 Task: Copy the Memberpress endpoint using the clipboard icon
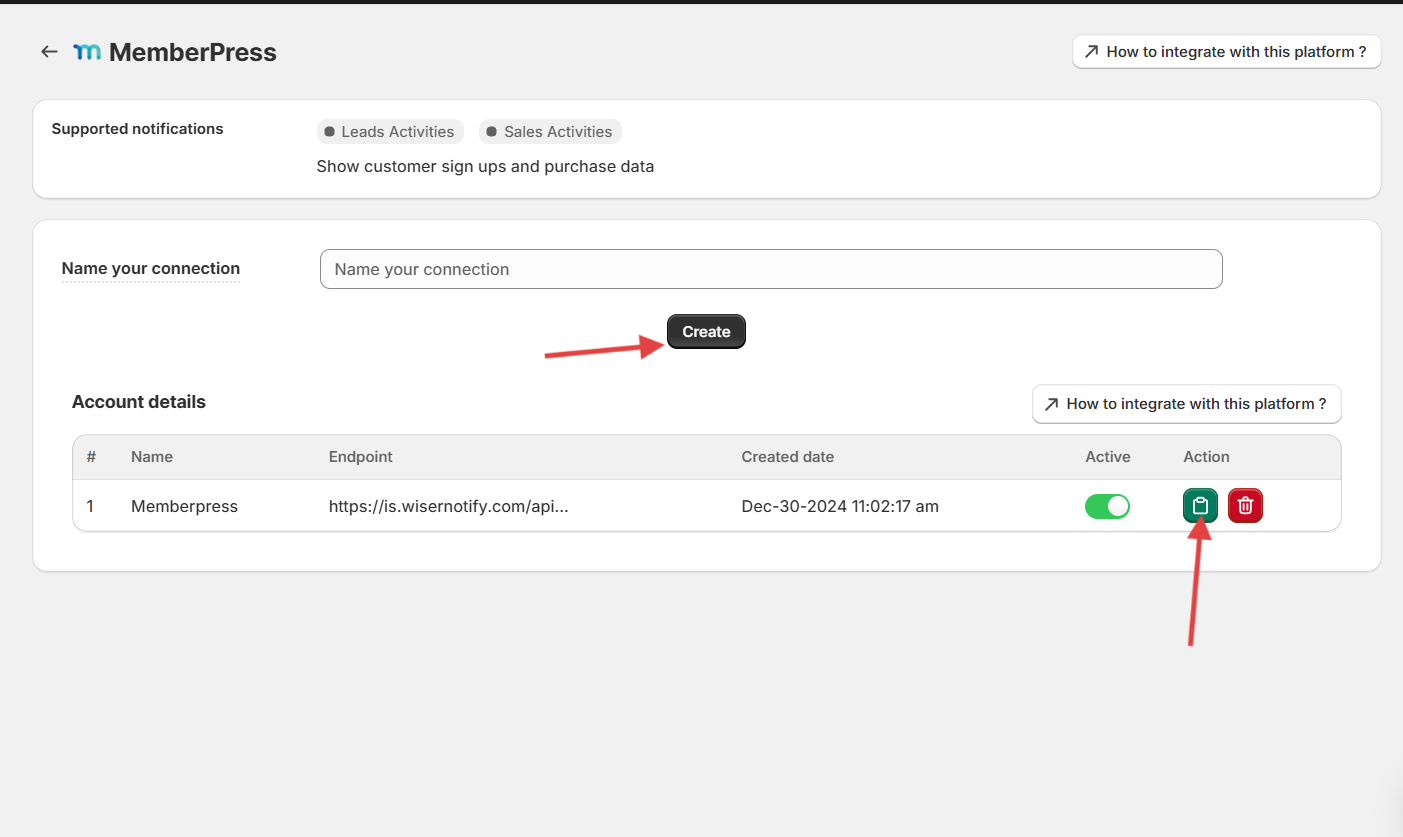pyautogui.click(x=1200, y=506)
